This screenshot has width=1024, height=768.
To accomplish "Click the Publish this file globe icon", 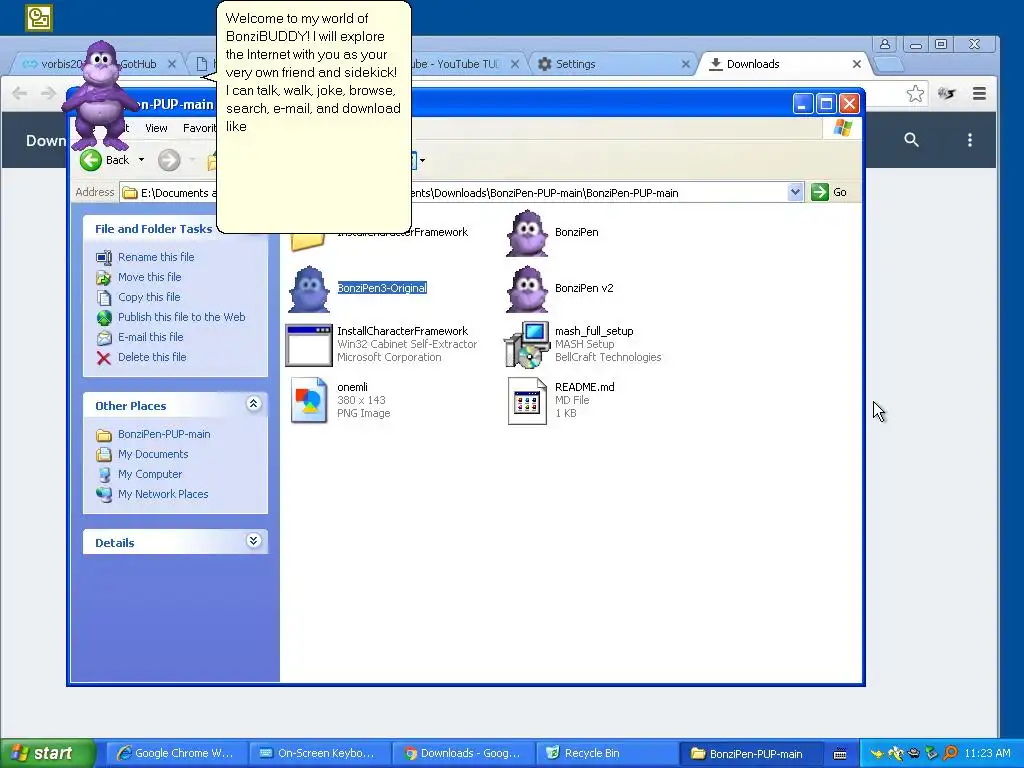I will point(104,317).
